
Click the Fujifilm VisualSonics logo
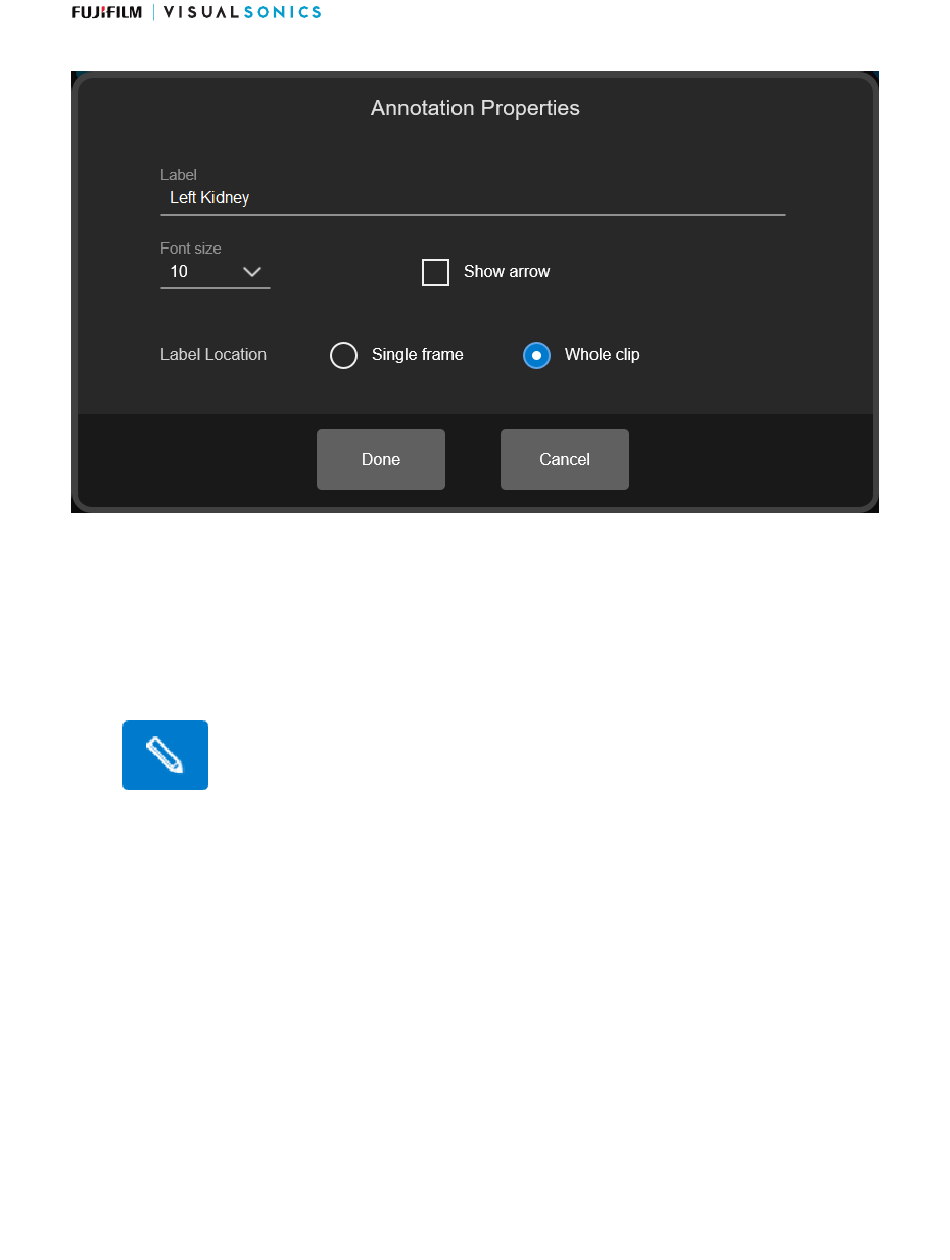point(196,12)
